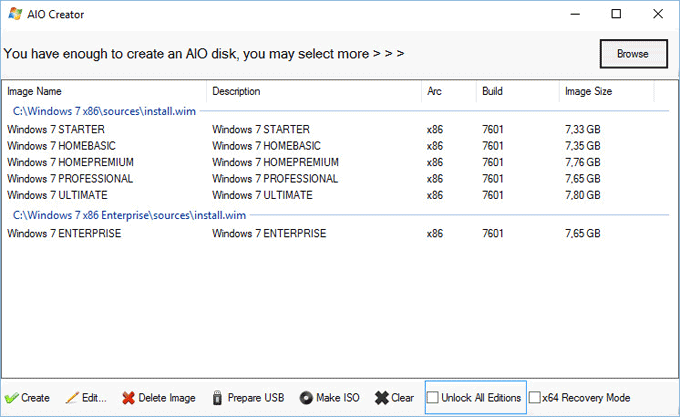Maximize the AIO Creator window

coord(616,14)
